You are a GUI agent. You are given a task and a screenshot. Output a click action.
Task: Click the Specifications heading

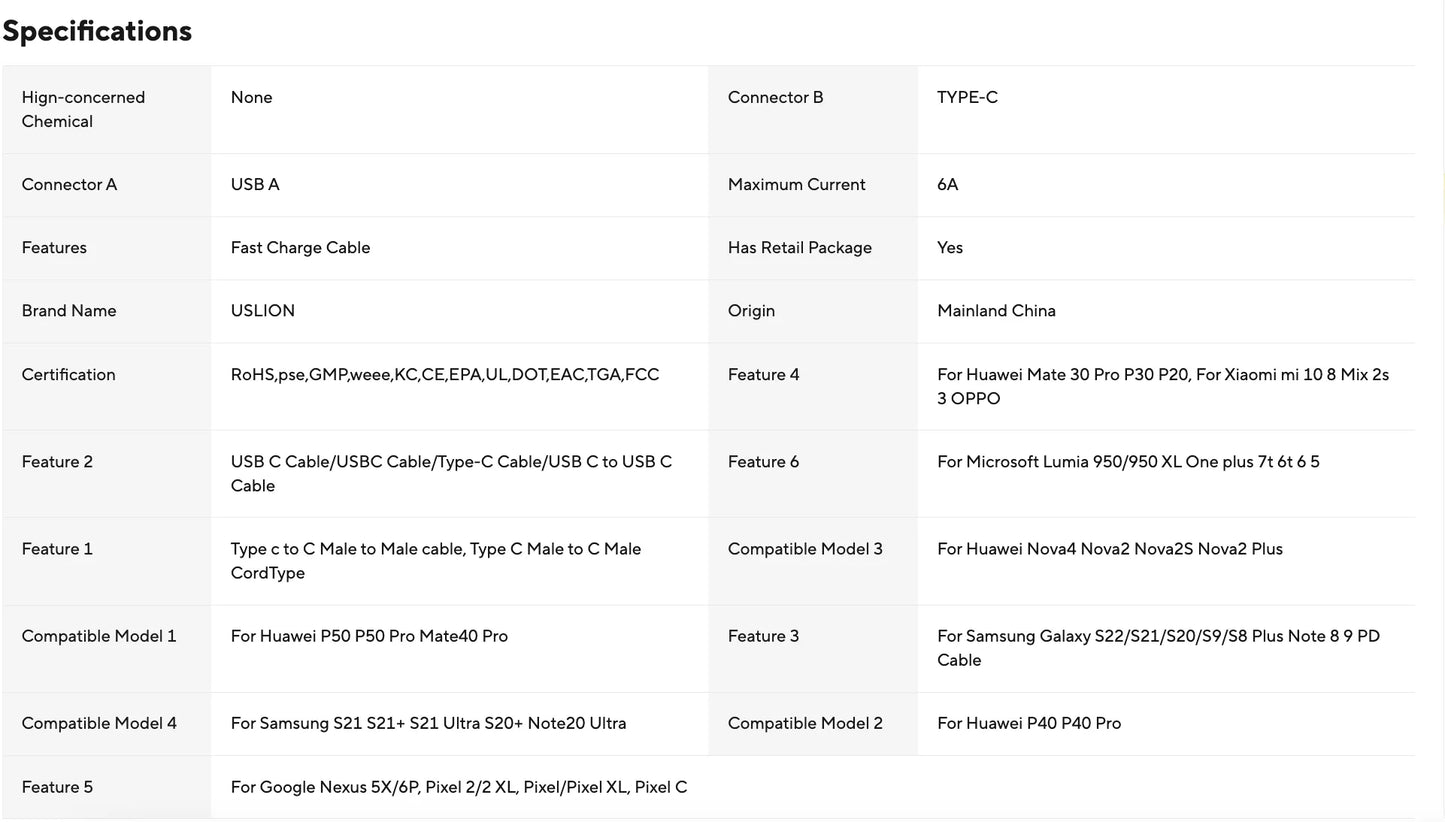tap(97, 31)
